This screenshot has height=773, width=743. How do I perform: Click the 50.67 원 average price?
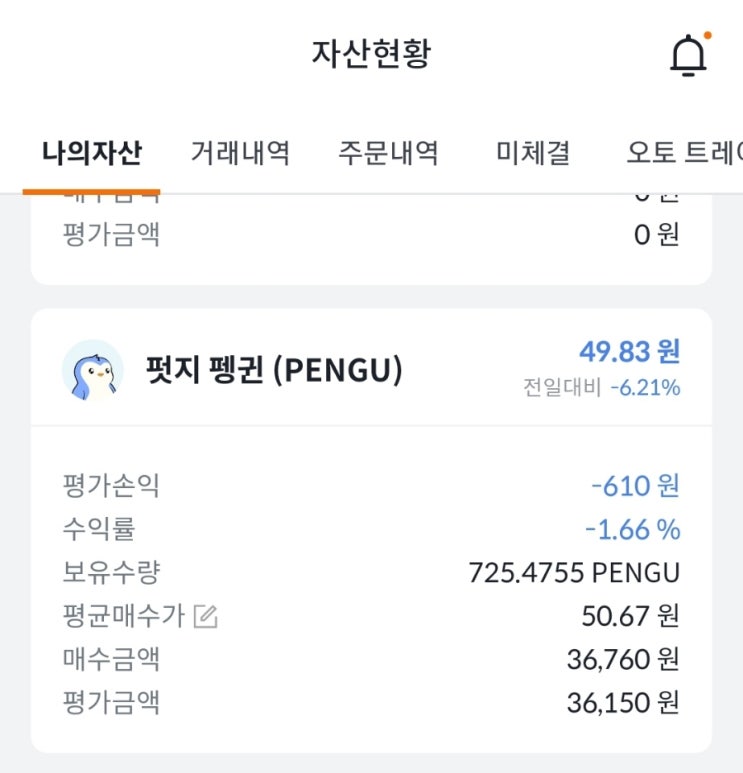pyautogui.click(x=631, y=616)
